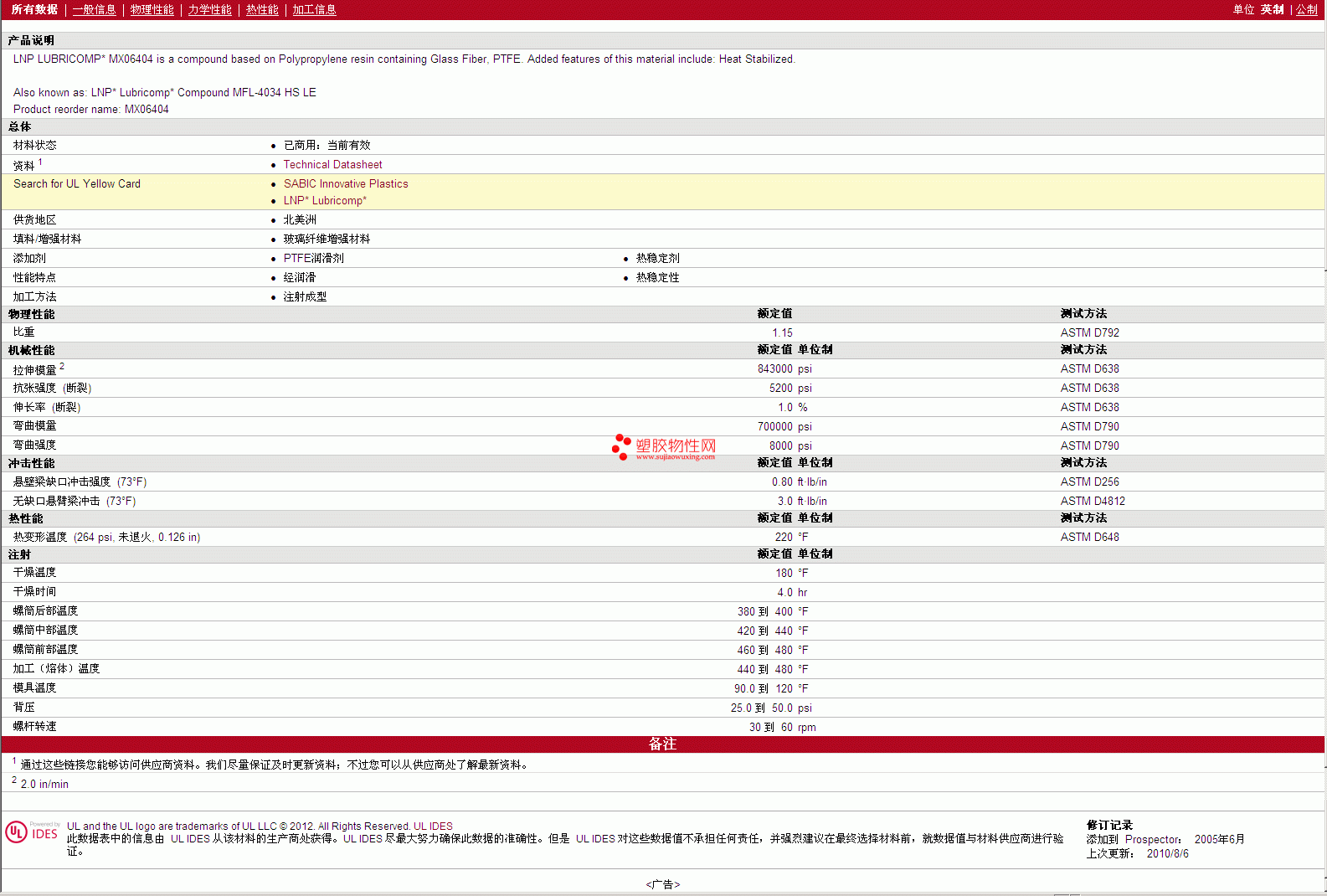This screenshot has height=896, width=1327.
Task: Open the 力学性能 tab
Action: coord(210,9)
